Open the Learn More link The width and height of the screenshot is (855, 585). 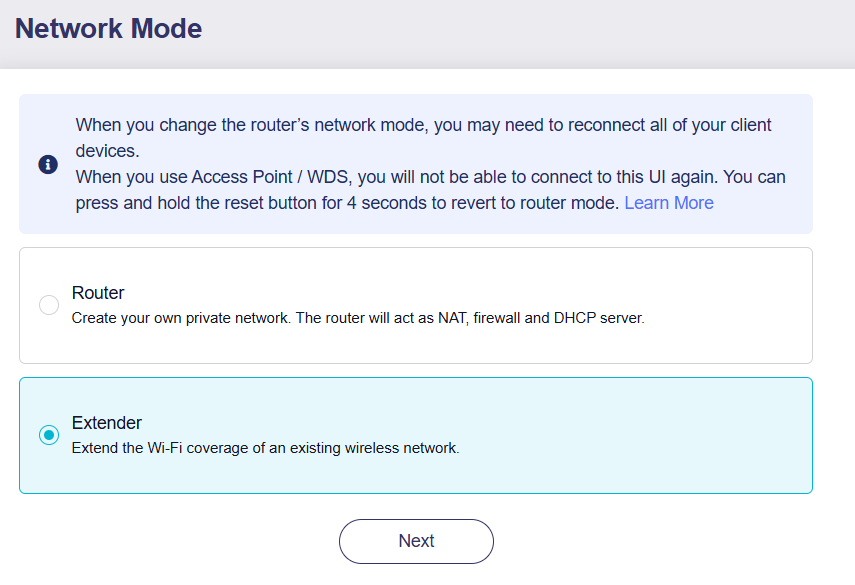click(x=668, y=203)
